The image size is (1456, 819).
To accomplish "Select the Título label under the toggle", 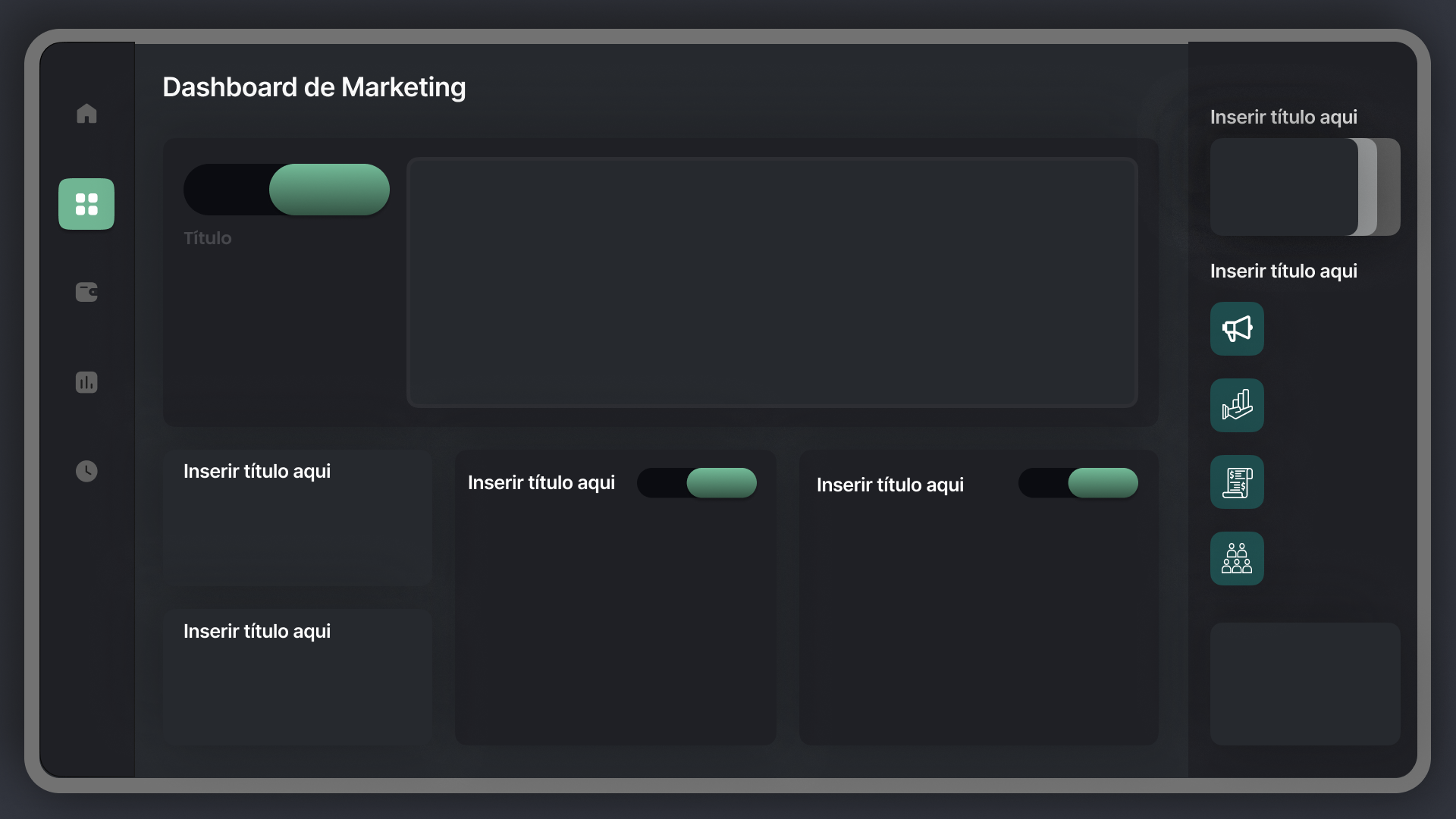I will (208, 238).
